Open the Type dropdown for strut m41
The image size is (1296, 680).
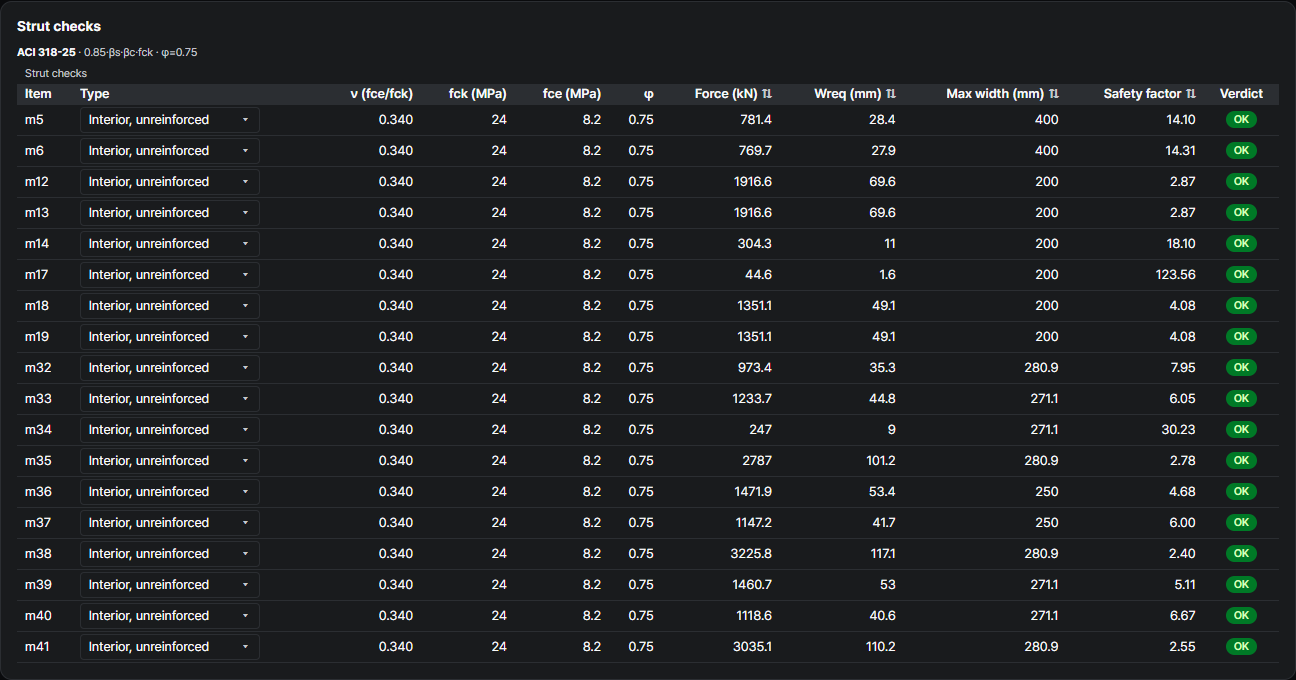(x=170, y=647)
